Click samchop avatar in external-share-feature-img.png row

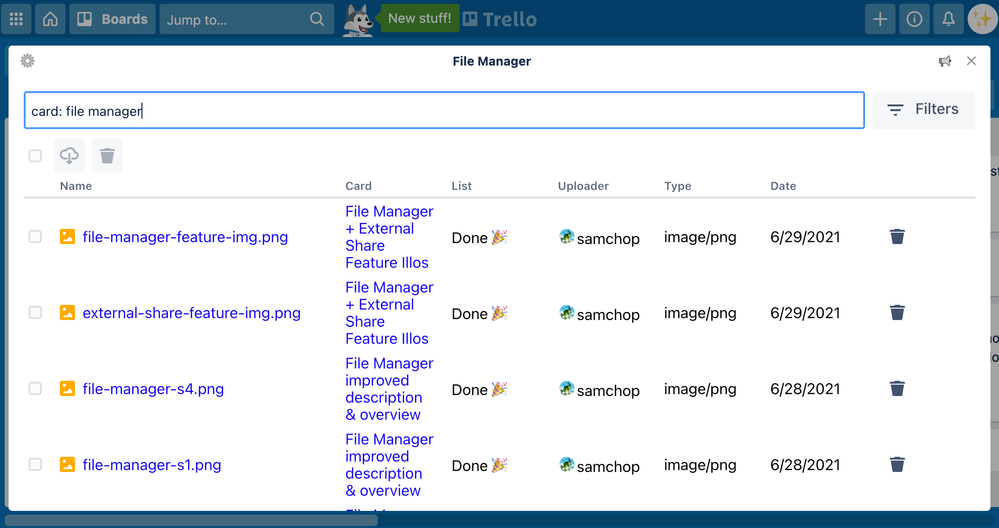point(566,313)
